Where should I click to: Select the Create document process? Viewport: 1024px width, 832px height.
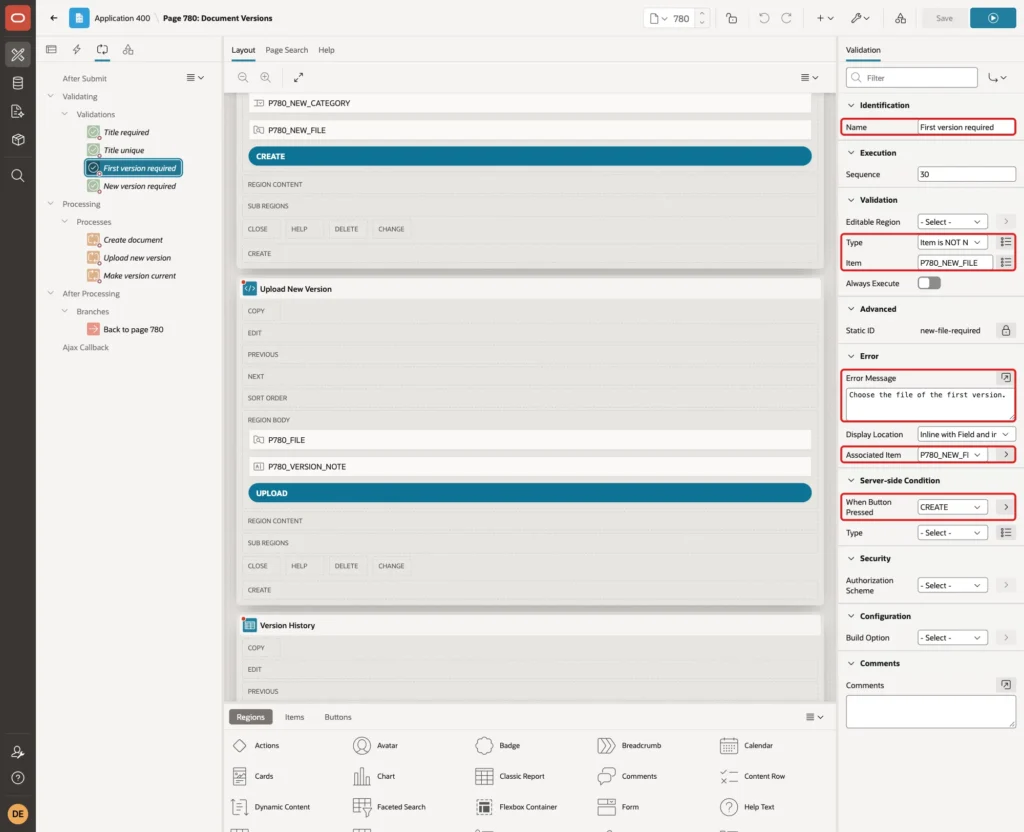pos(125,240)
